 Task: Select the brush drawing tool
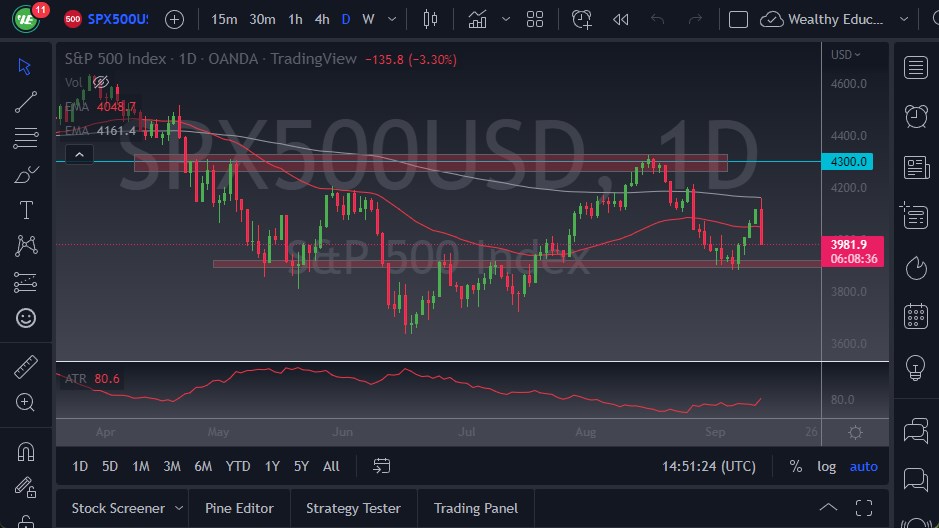(x=26, y=174)
